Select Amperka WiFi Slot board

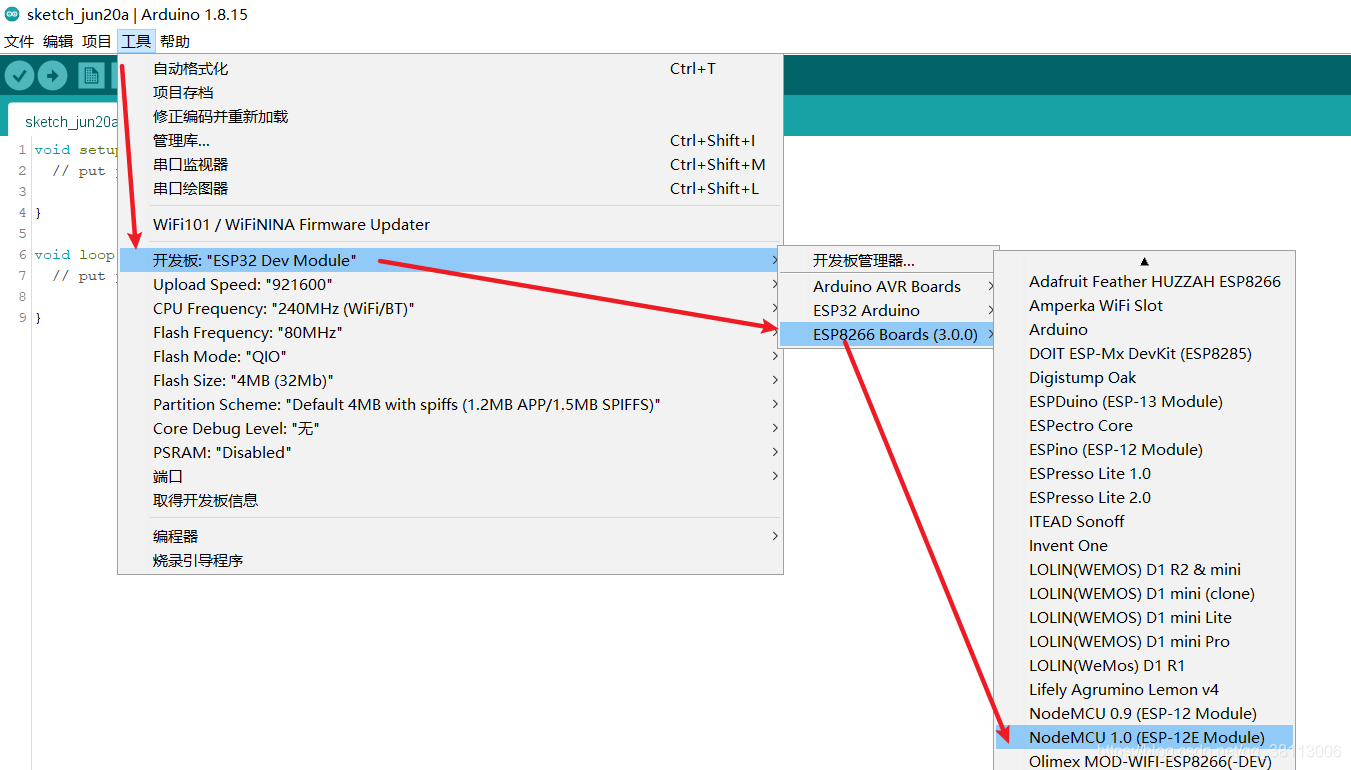click(x=1144, y=306)
